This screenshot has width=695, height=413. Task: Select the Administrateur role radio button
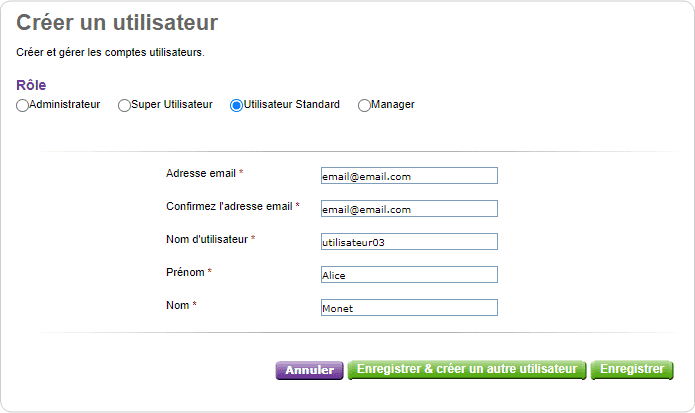(x=22, y=105)
